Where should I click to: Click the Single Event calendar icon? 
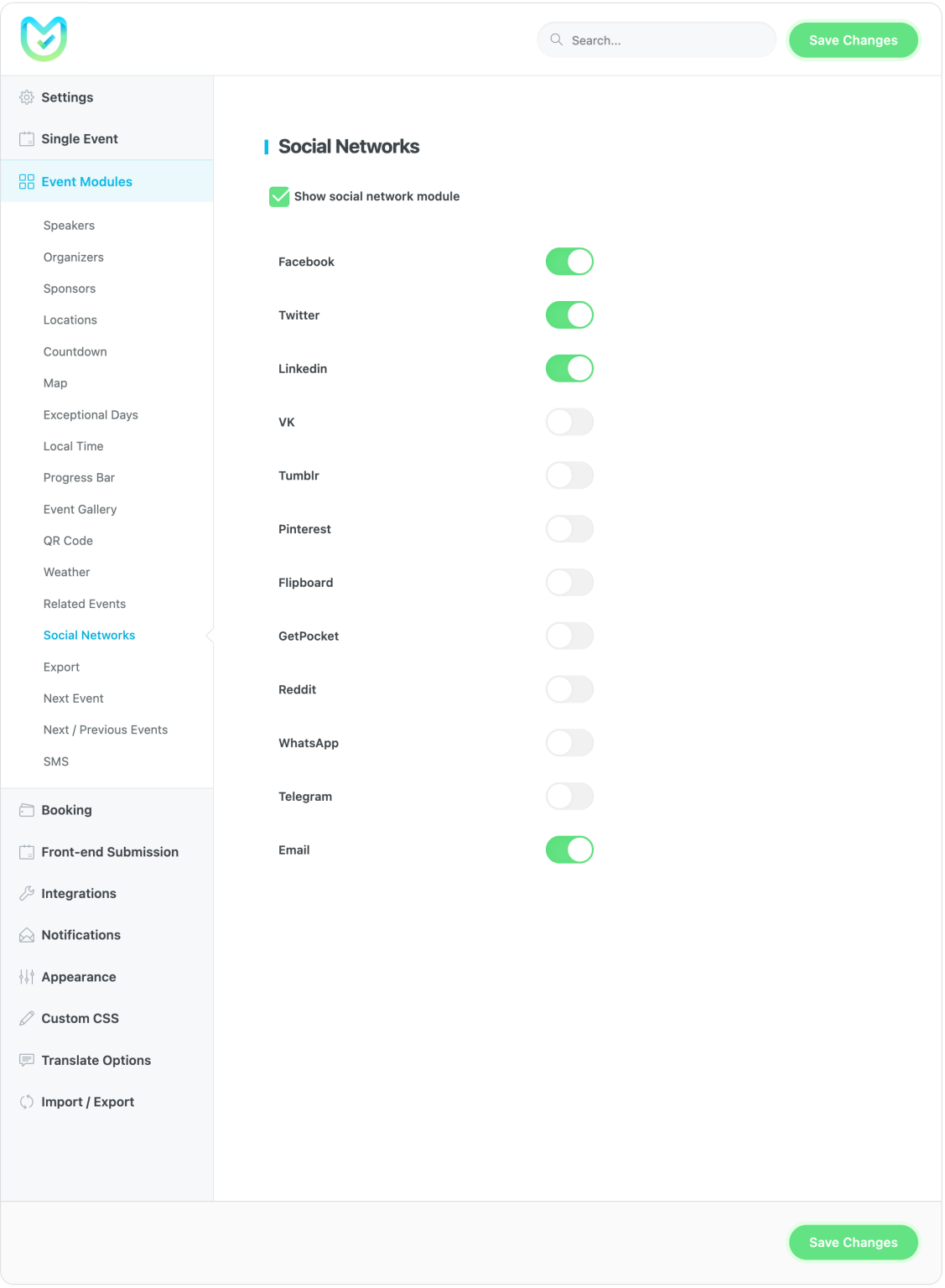[x=27, y=139]
